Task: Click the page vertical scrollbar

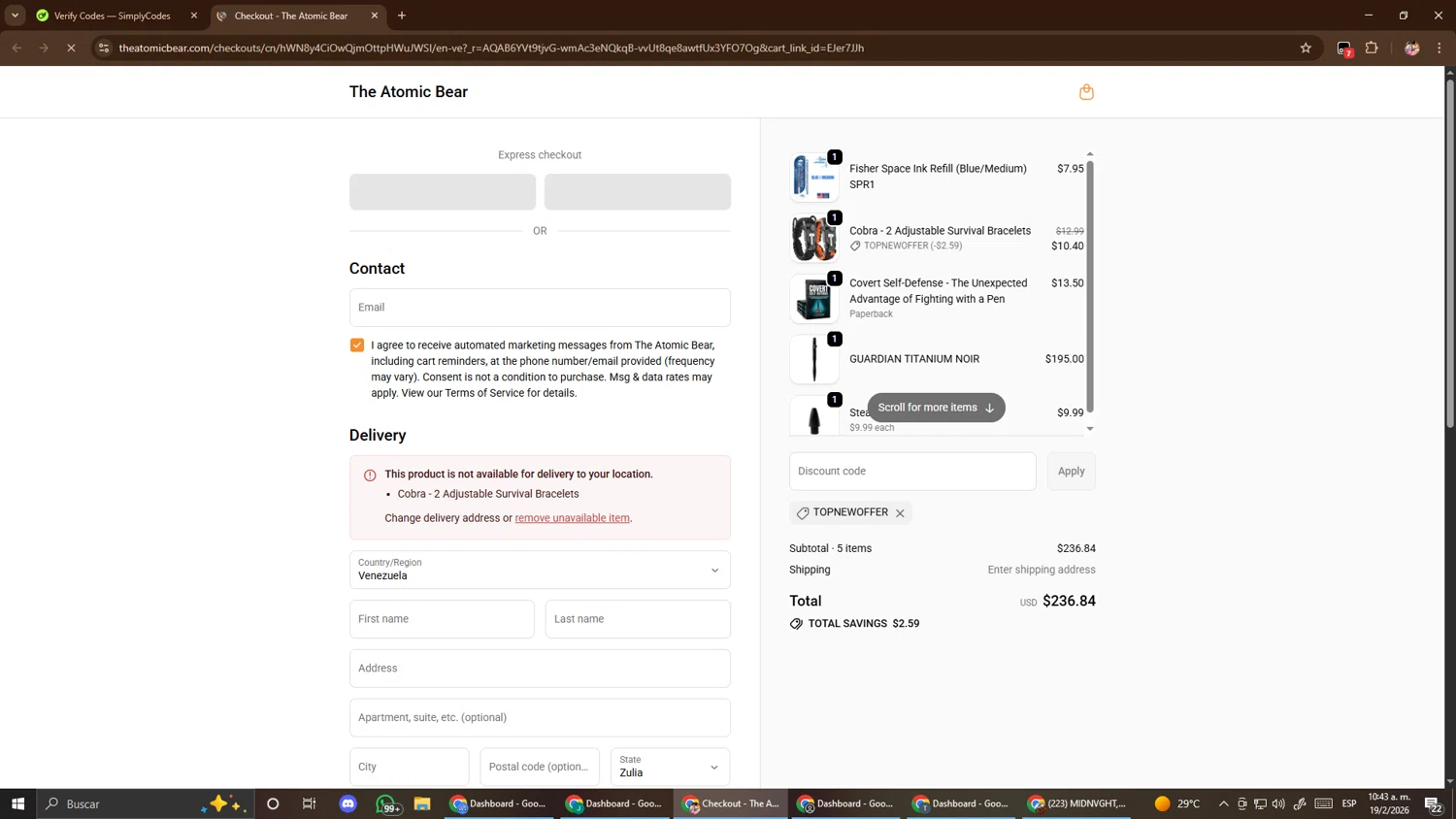Action: [1450, 252]
